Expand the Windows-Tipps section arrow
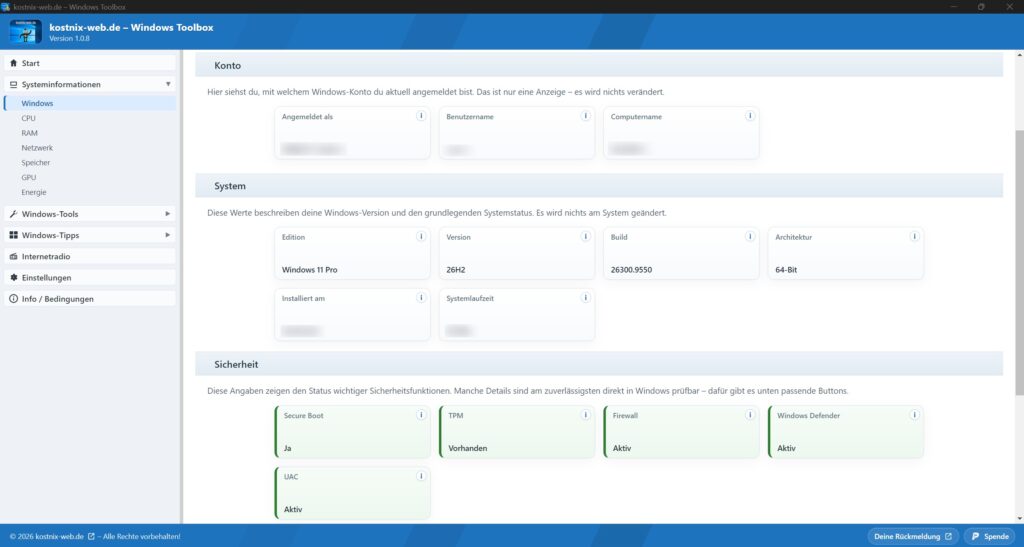The image size is (1024, 547). (x=168, y=235)
